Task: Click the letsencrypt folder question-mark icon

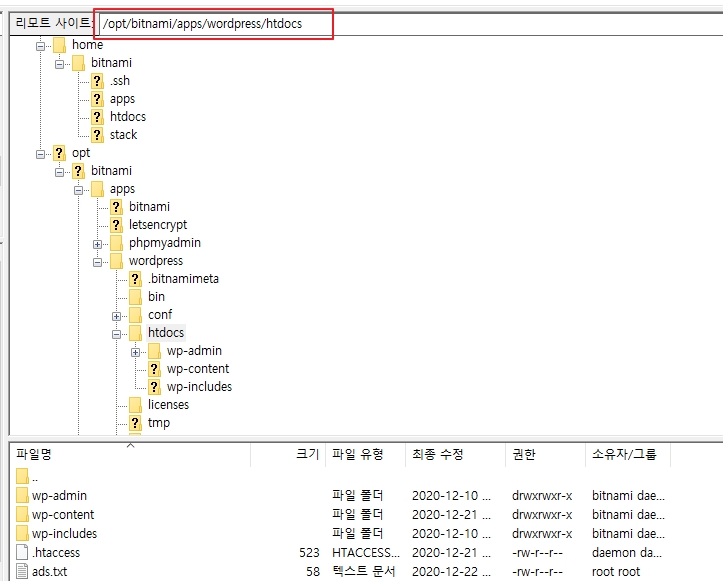Action: [x=116, y=225]
